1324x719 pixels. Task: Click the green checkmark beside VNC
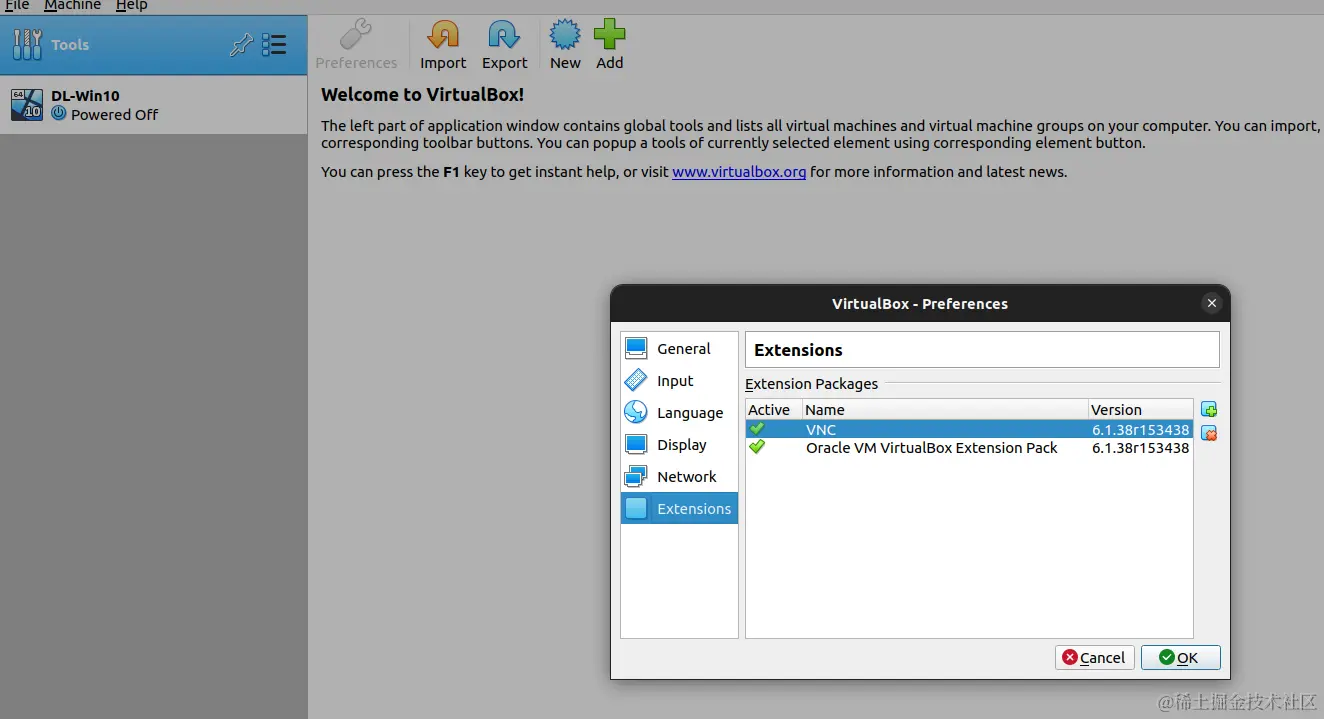[757, 429]
